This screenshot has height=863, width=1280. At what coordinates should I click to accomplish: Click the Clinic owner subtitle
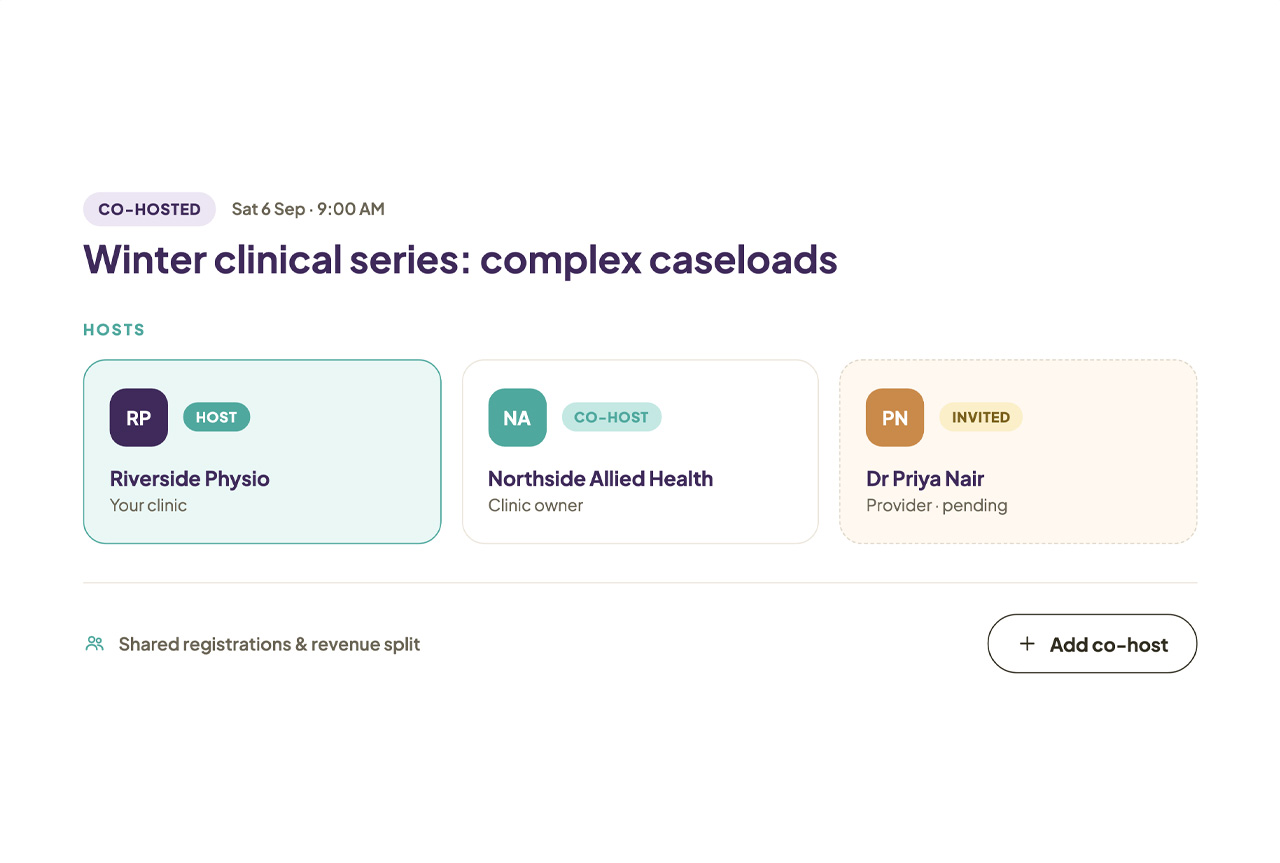(x=535, y=505)
